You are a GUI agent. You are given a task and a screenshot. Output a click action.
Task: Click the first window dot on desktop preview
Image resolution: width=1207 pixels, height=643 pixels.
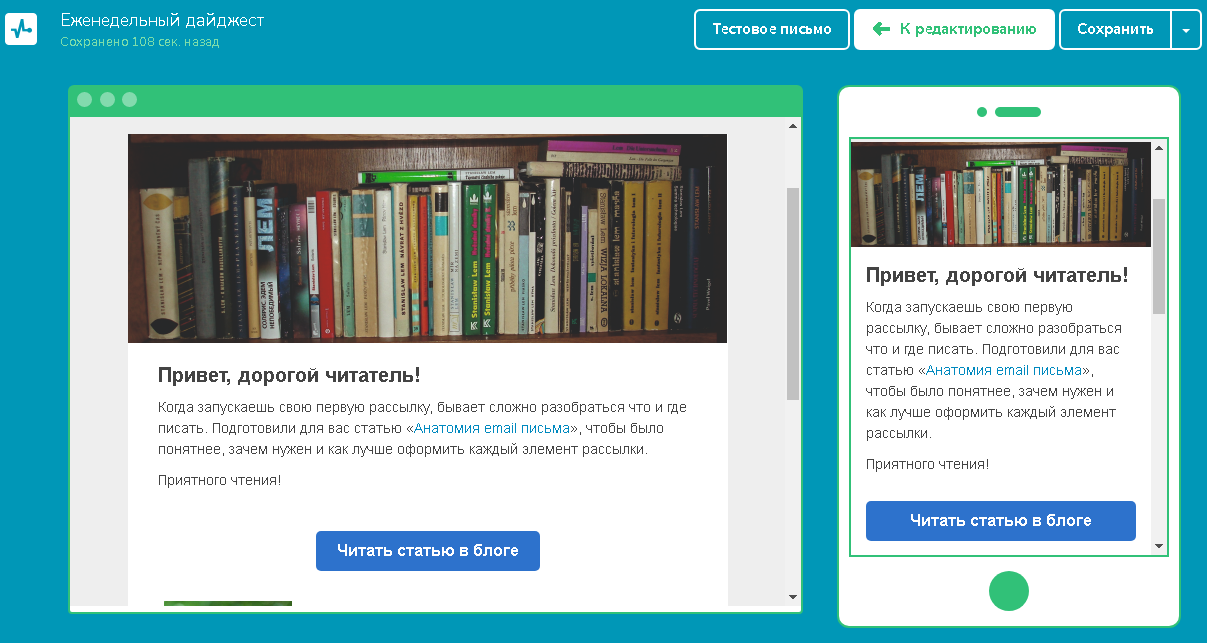pyautogui.click(x=84, y=99)
